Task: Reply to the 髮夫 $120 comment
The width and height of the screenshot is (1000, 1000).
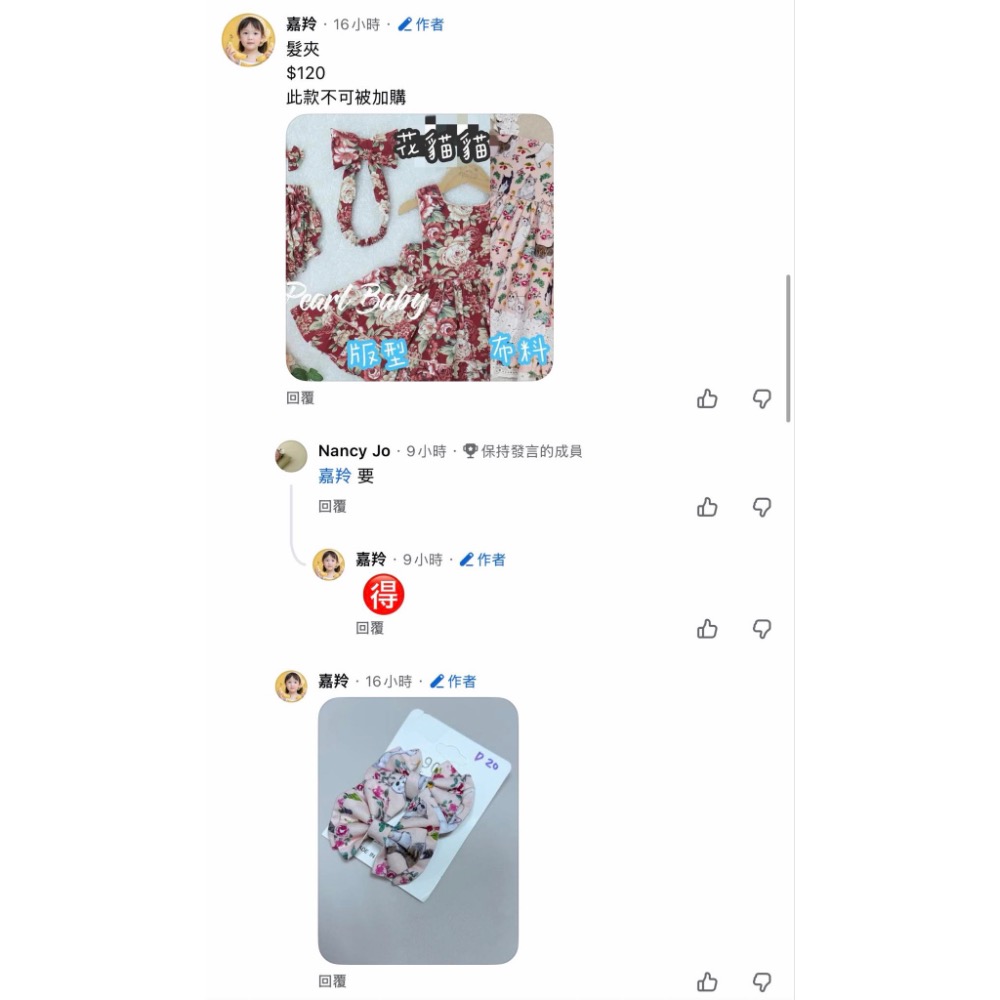Action: [300, 399]
